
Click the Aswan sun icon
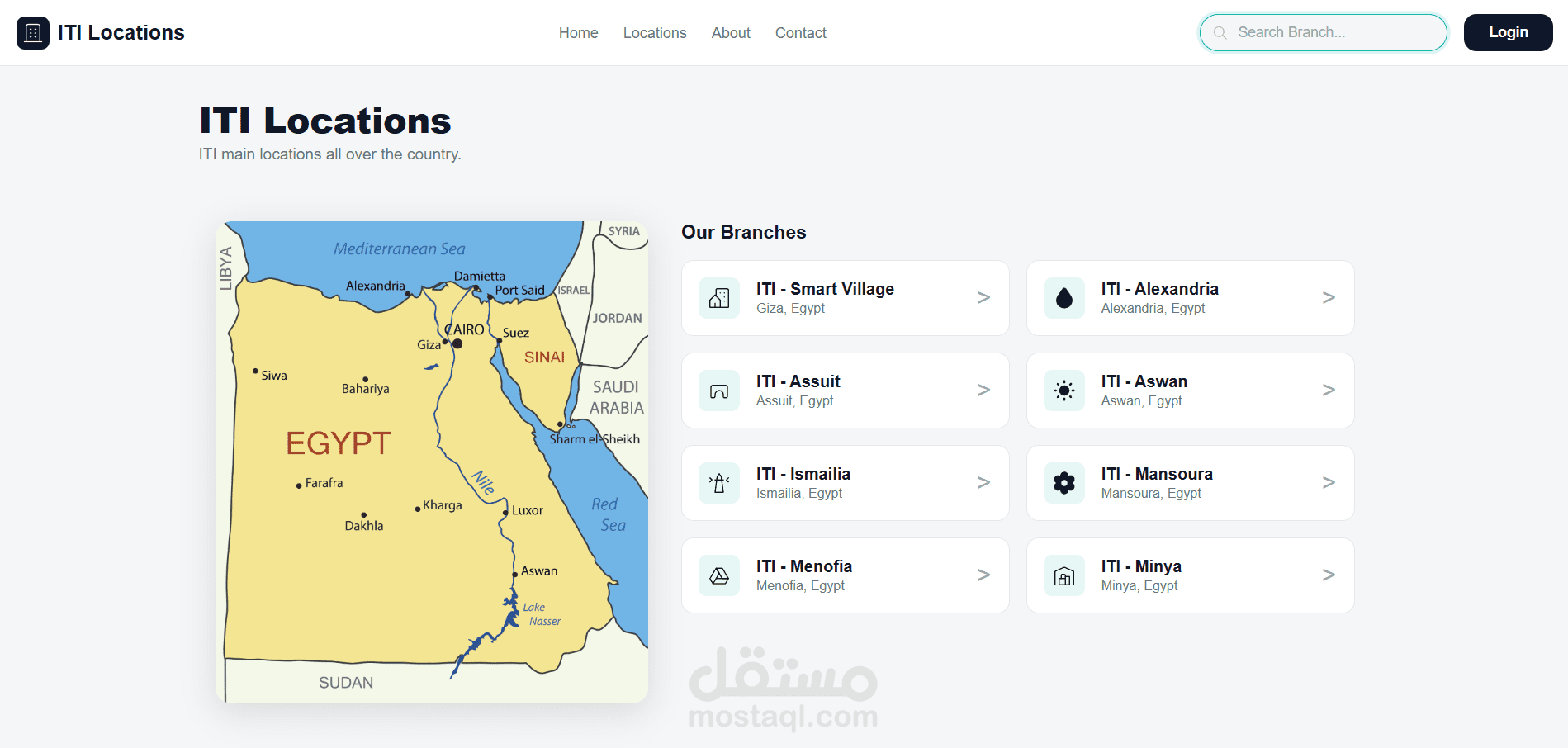click(1064, 391)
